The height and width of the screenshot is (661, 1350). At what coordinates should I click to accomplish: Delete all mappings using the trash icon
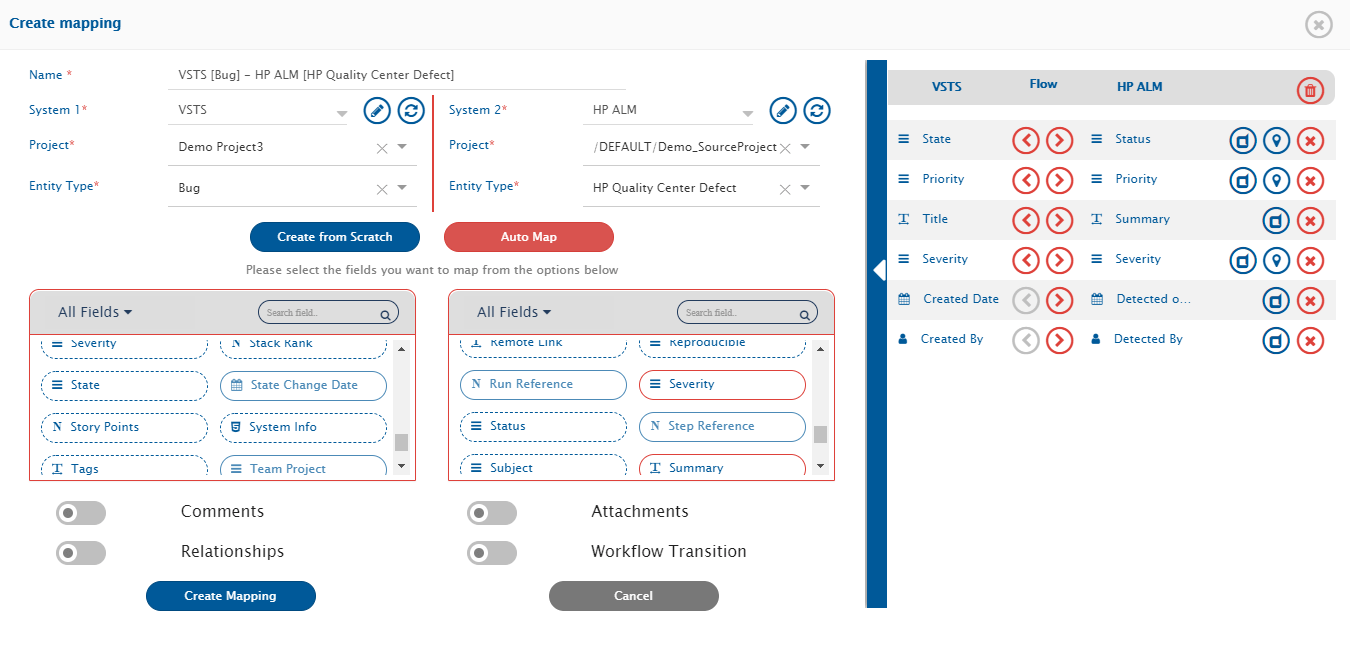1309,90
